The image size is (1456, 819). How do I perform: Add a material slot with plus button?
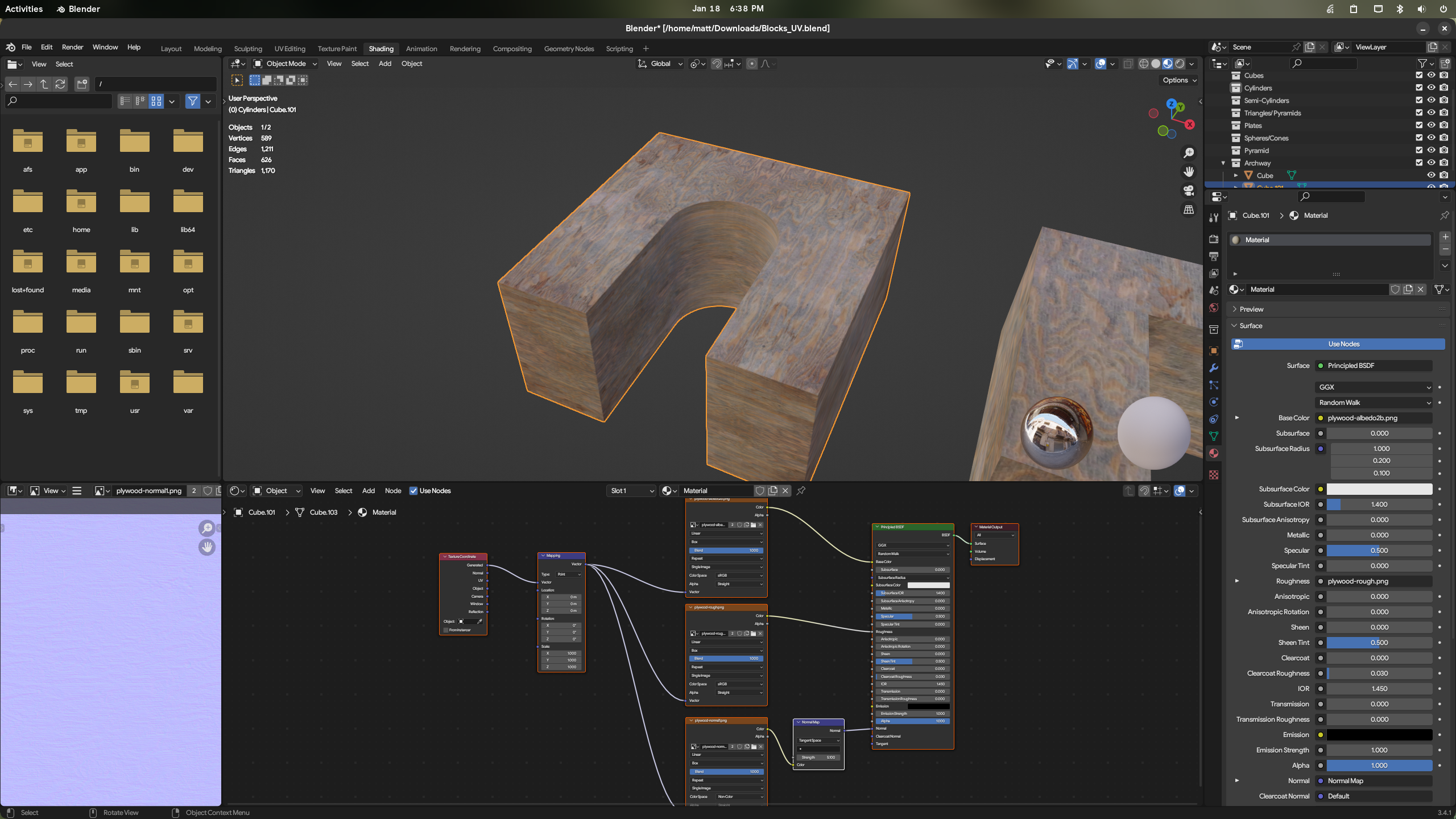[1445, 237]
